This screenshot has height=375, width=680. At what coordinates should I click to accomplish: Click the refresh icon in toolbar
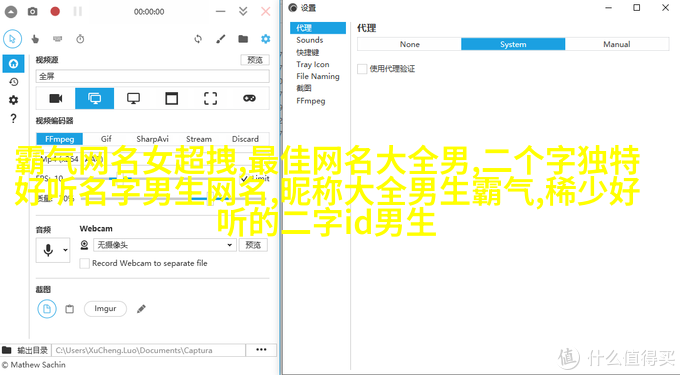[198, 39]
